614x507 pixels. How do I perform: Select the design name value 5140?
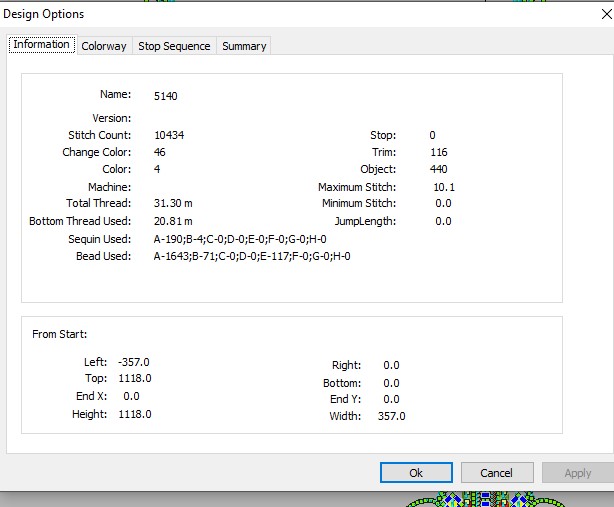tap(166, 96)
